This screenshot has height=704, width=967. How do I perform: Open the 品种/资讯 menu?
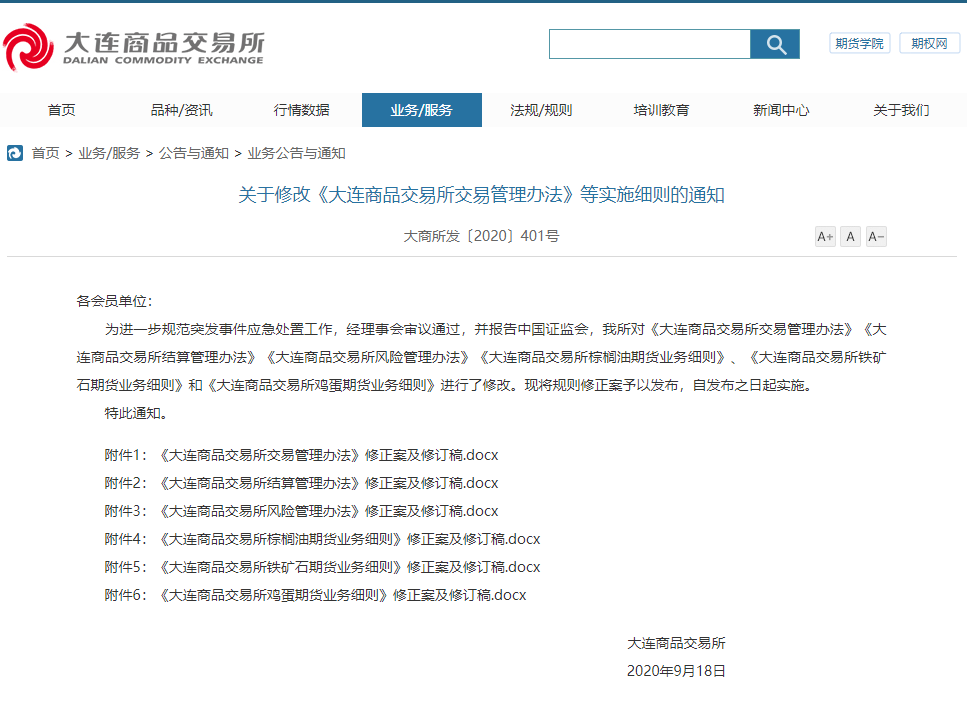(x=181, y=110)
